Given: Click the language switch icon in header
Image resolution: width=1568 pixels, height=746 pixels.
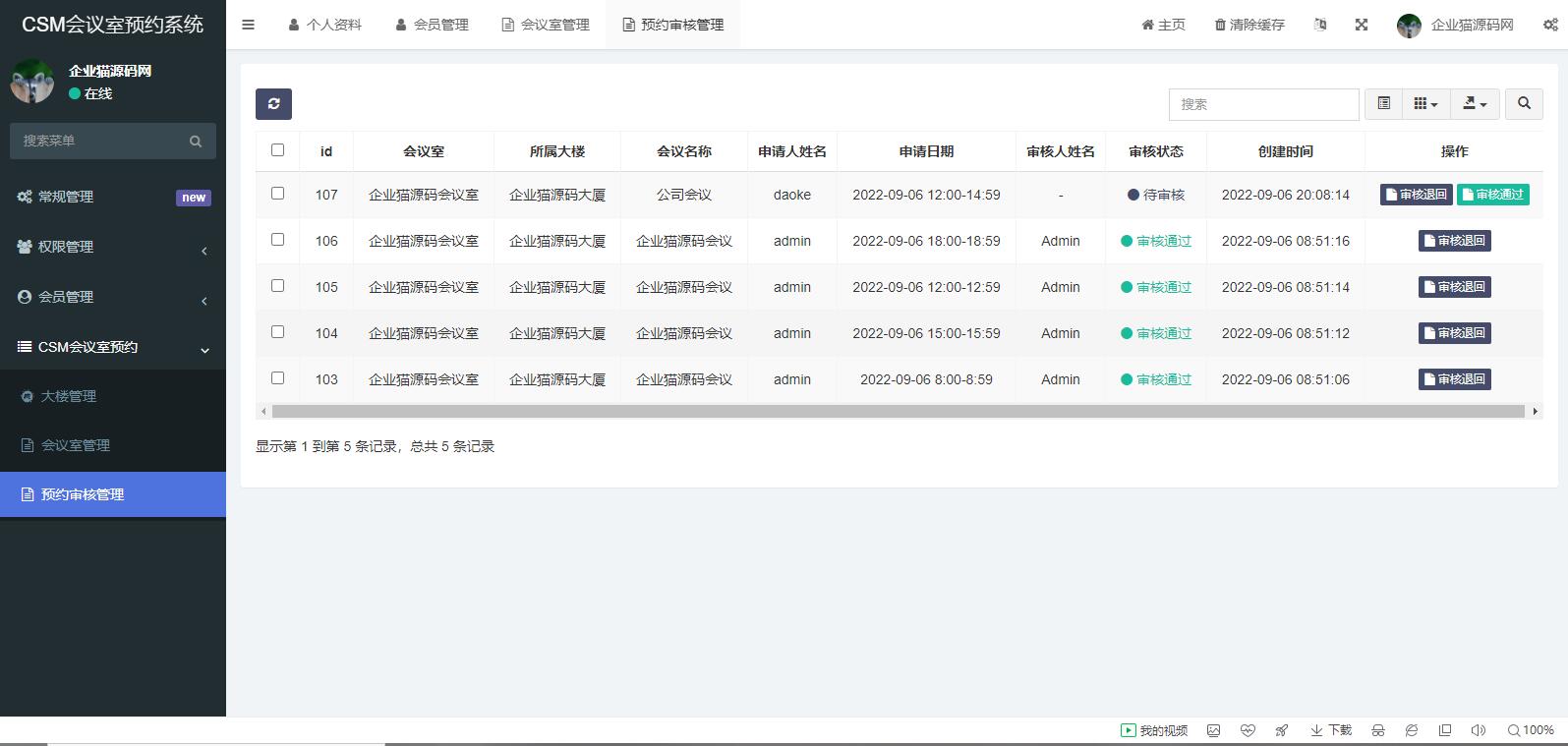Looking at the screenshot, I should tap(1320, 25).
